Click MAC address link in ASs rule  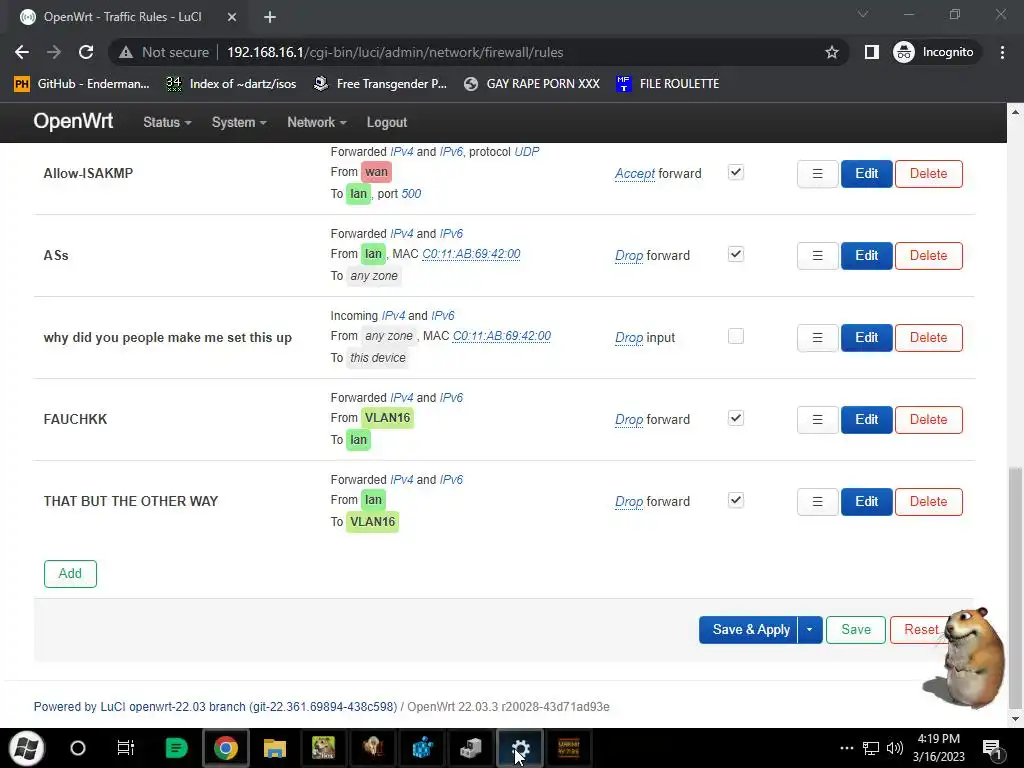coord(471,254)
